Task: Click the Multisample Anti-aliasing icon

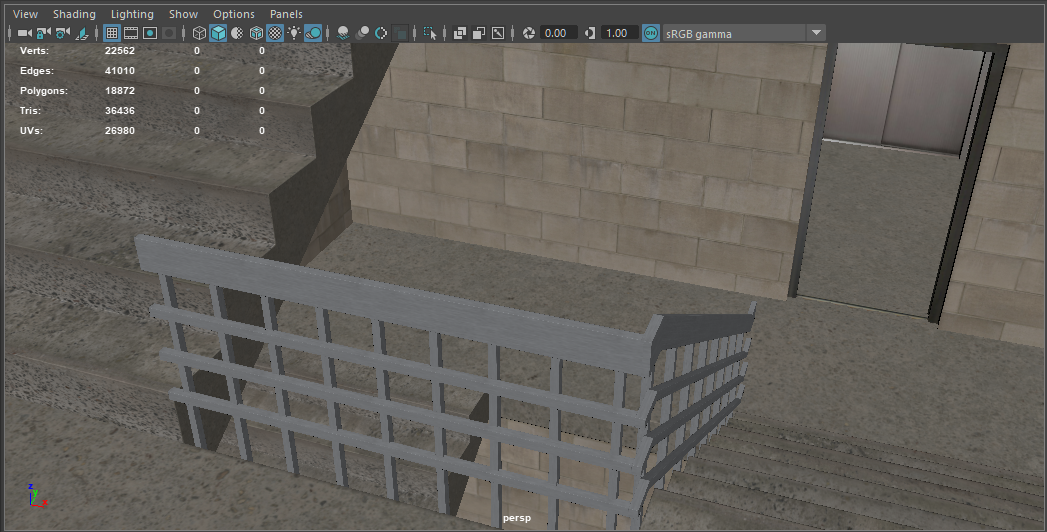Action: 381,33
